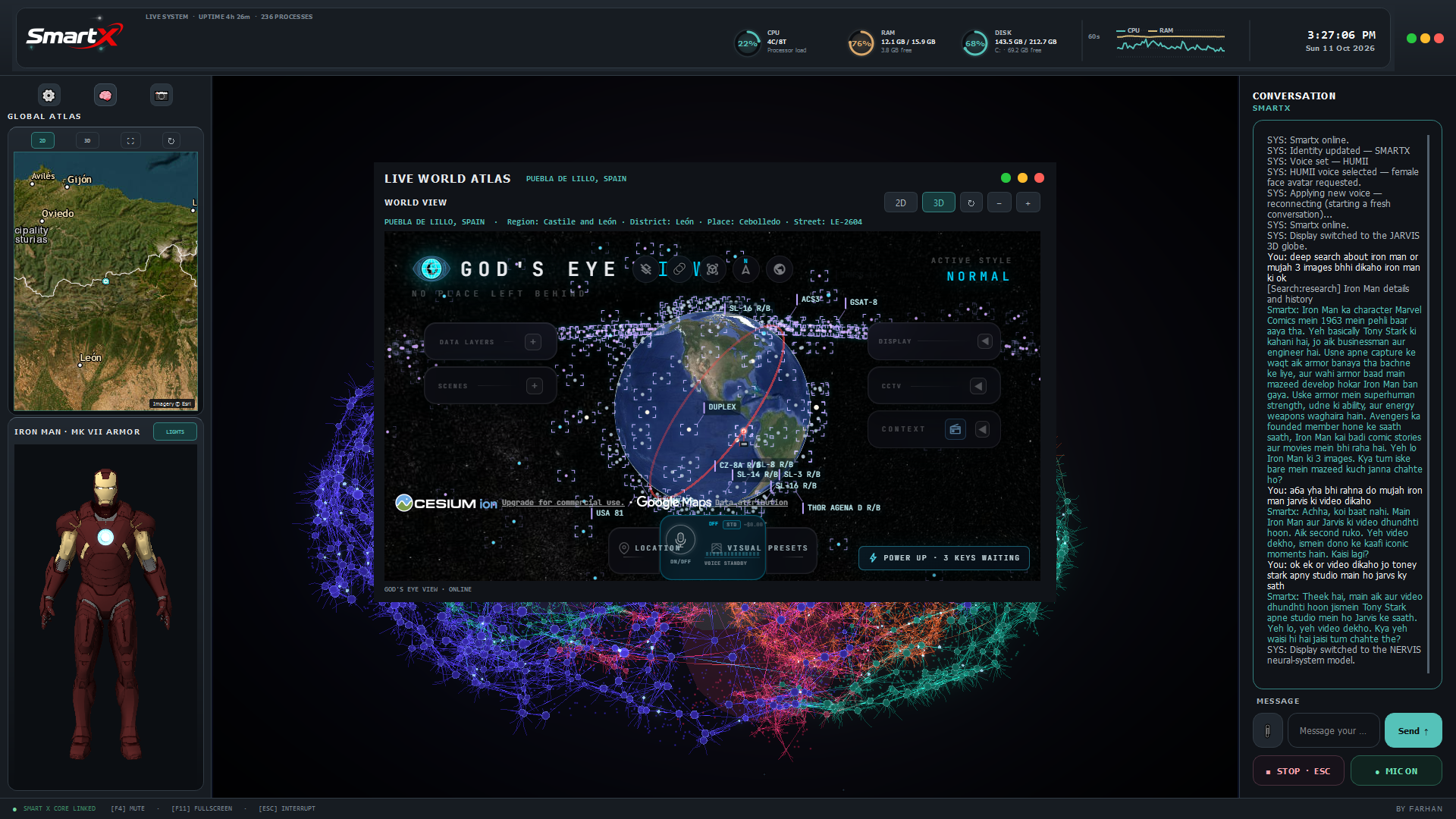The image size is (1456, 819).
Task: Click the God's Eye globe-eye logo
Action: pyautogui.click(x=431, y=268)
